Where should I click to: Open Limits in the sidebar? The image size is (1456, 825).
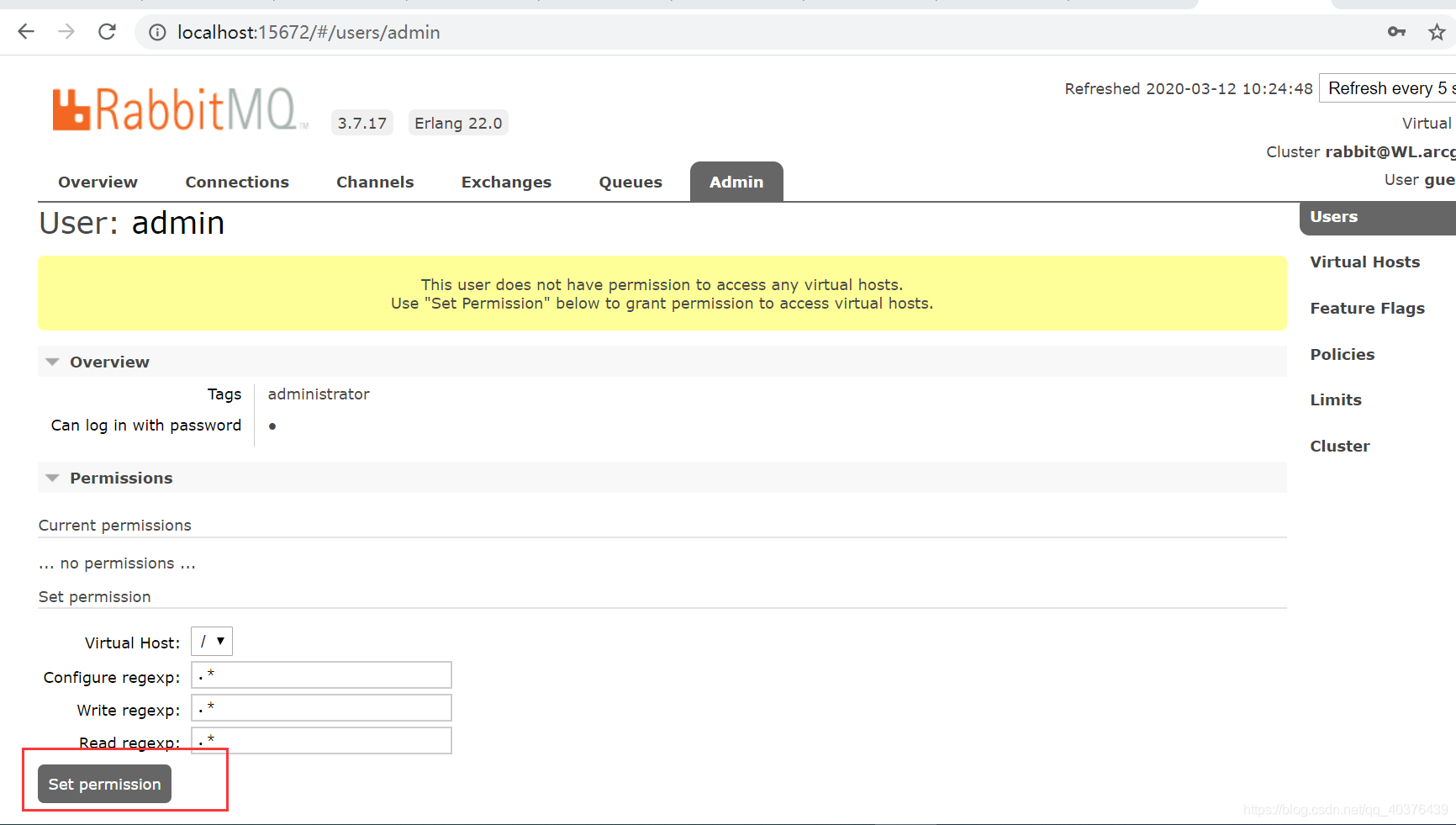[1335, 400]
